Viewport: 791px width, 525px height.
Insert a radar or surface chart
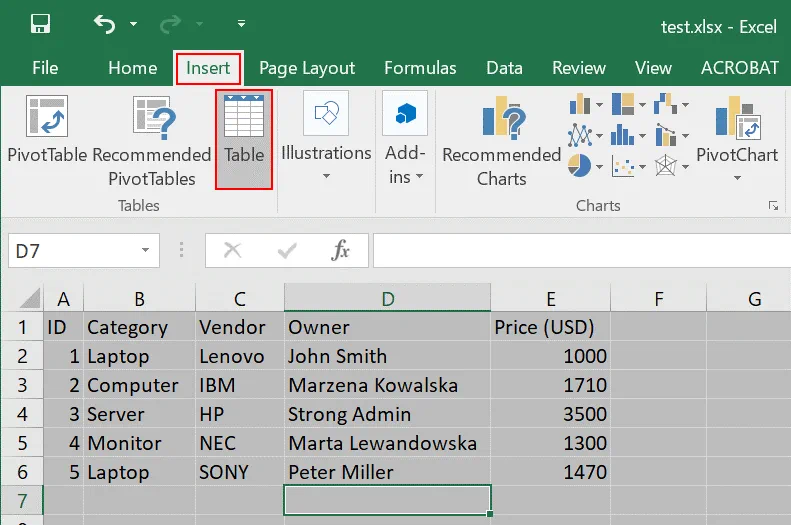tap(665, 164)
